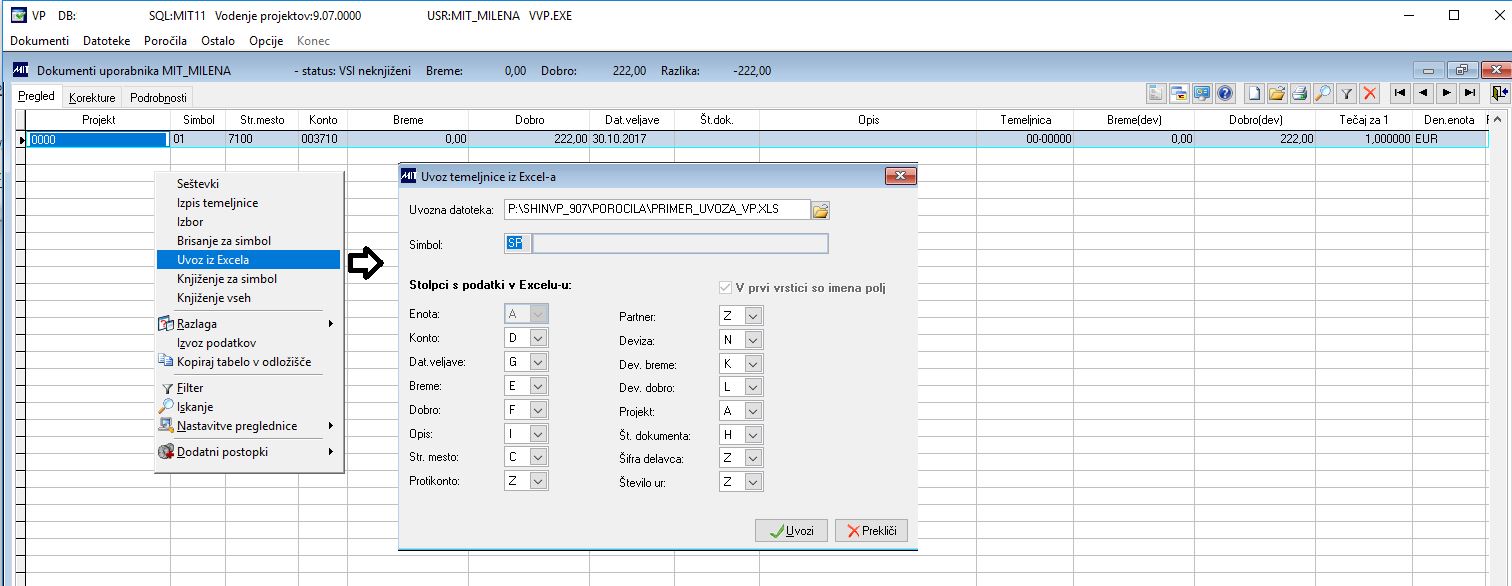Image resolution: width=1512 pixels, height=586 pixels.
Task: Browse for import file with folder icon
Action: [820, 210]
